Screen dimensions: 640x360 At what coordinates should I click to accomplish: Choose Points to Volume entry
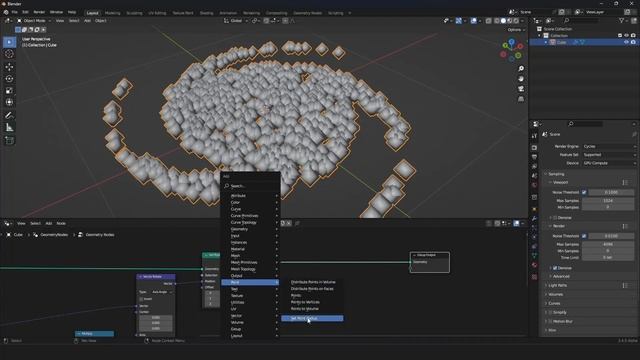coord(312,309)
